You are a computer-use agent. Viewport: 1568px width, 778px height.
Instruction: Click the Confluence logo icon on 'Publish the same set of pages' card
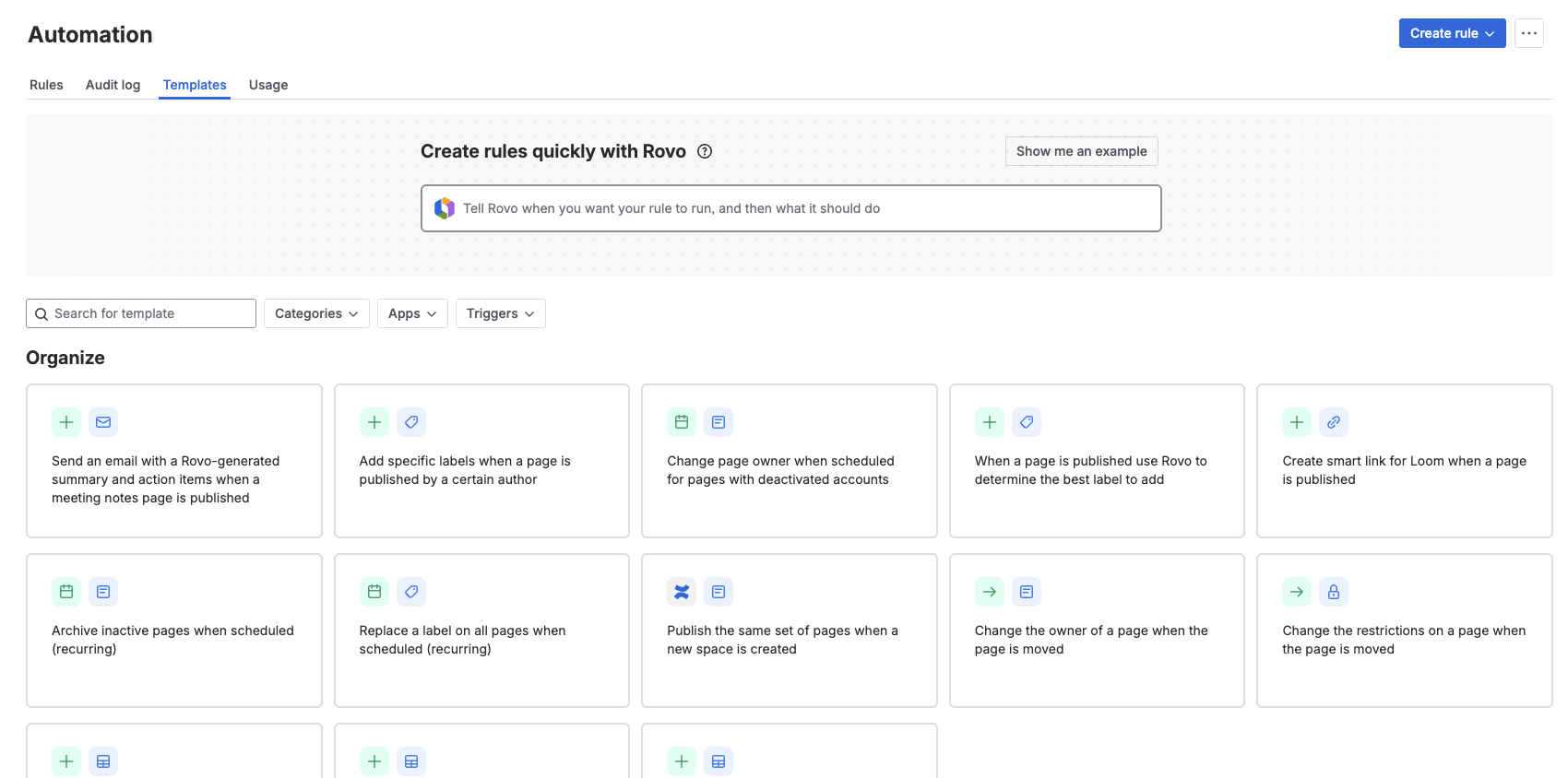(x=682, y=592)
